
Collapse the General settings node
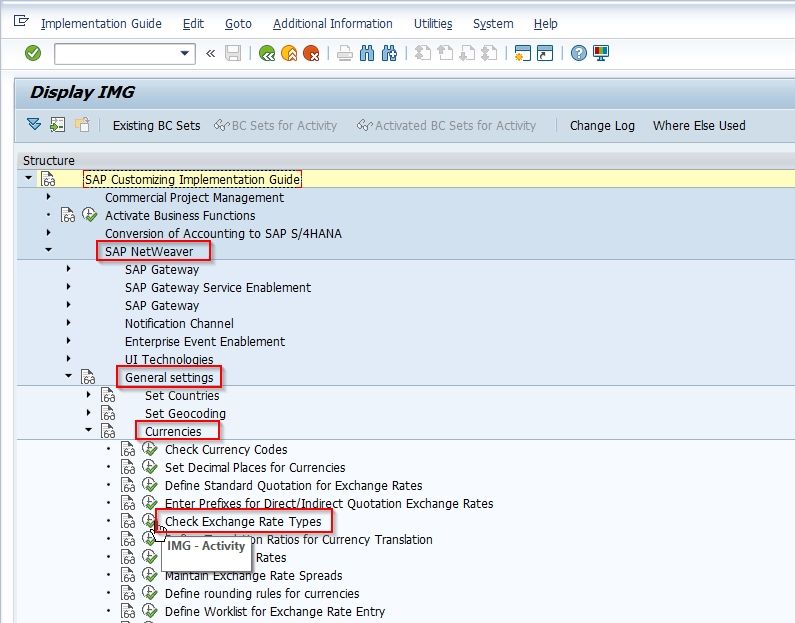pos(68,376)
